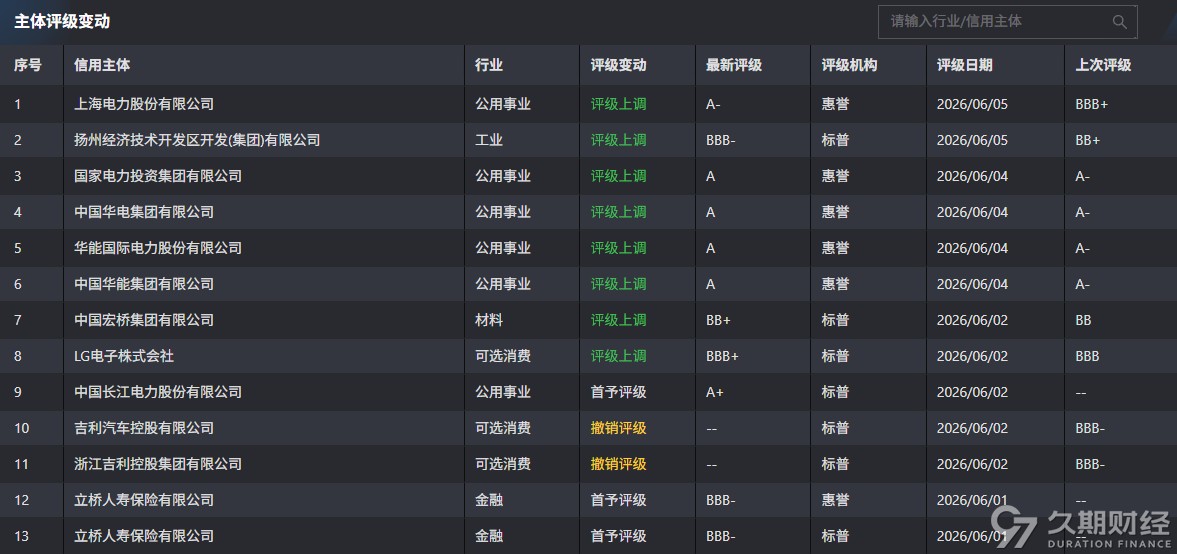Click 标普 agency in the 扬州经济技术开发区 row
The image size is (1177, 554).
(835, 140)
